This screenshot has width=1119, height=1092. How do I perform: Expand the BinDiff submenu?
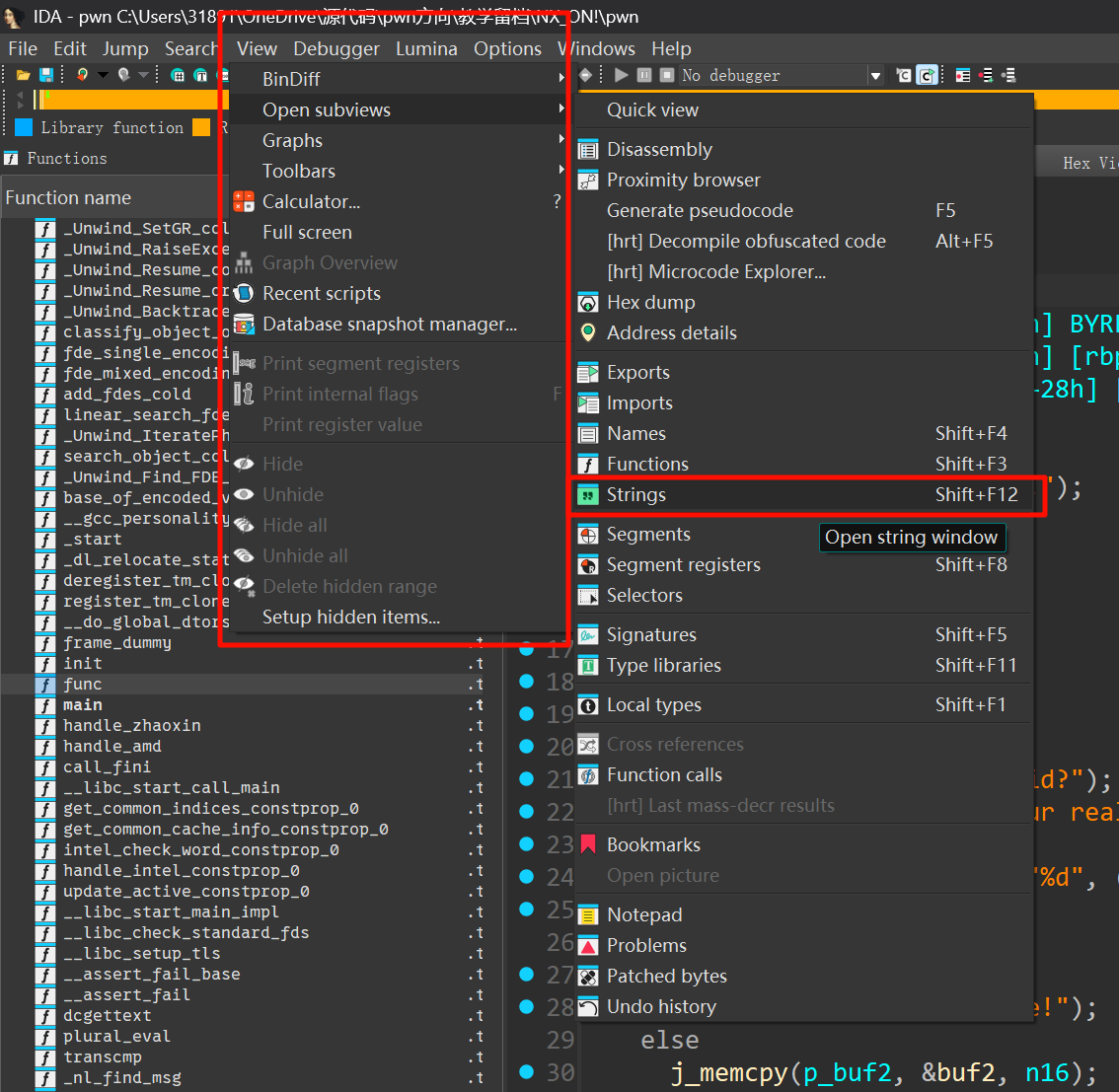399,79
